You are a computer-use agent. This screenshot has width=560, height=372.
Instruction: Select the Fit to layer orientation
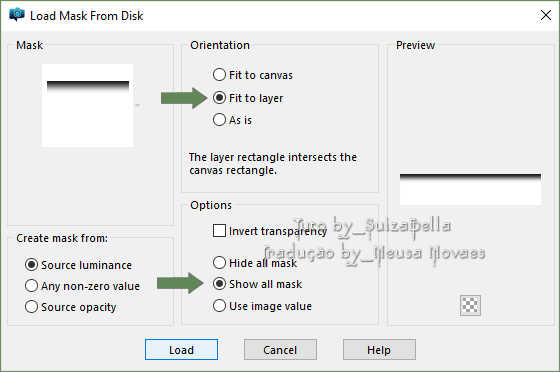248,98
